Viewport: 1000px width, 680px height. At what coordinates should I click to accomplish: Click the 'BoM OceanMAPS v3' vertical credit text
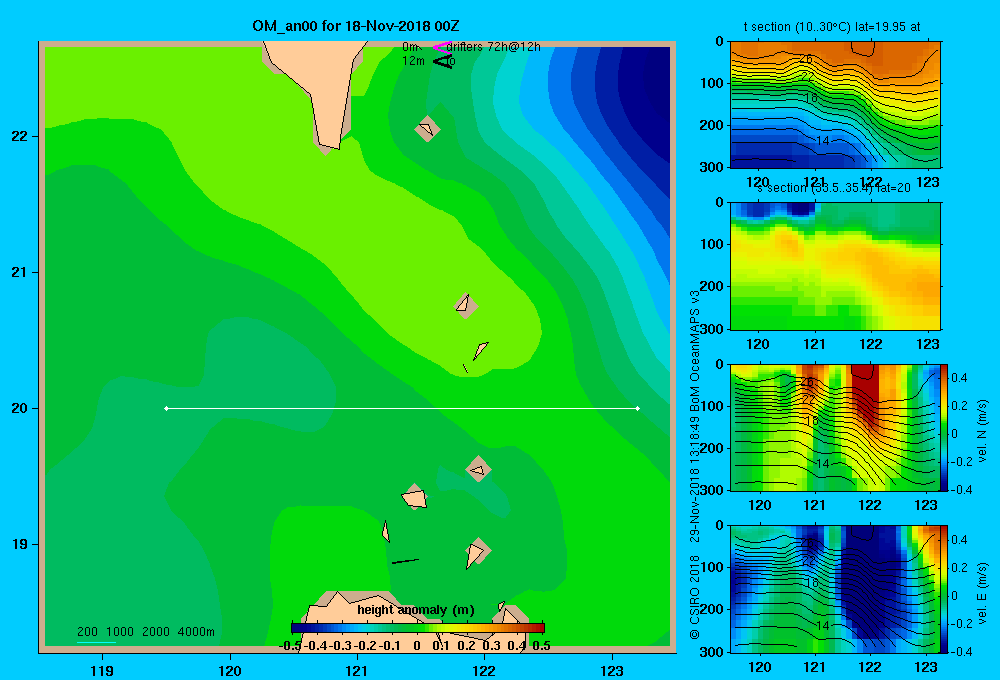[695, 350]
